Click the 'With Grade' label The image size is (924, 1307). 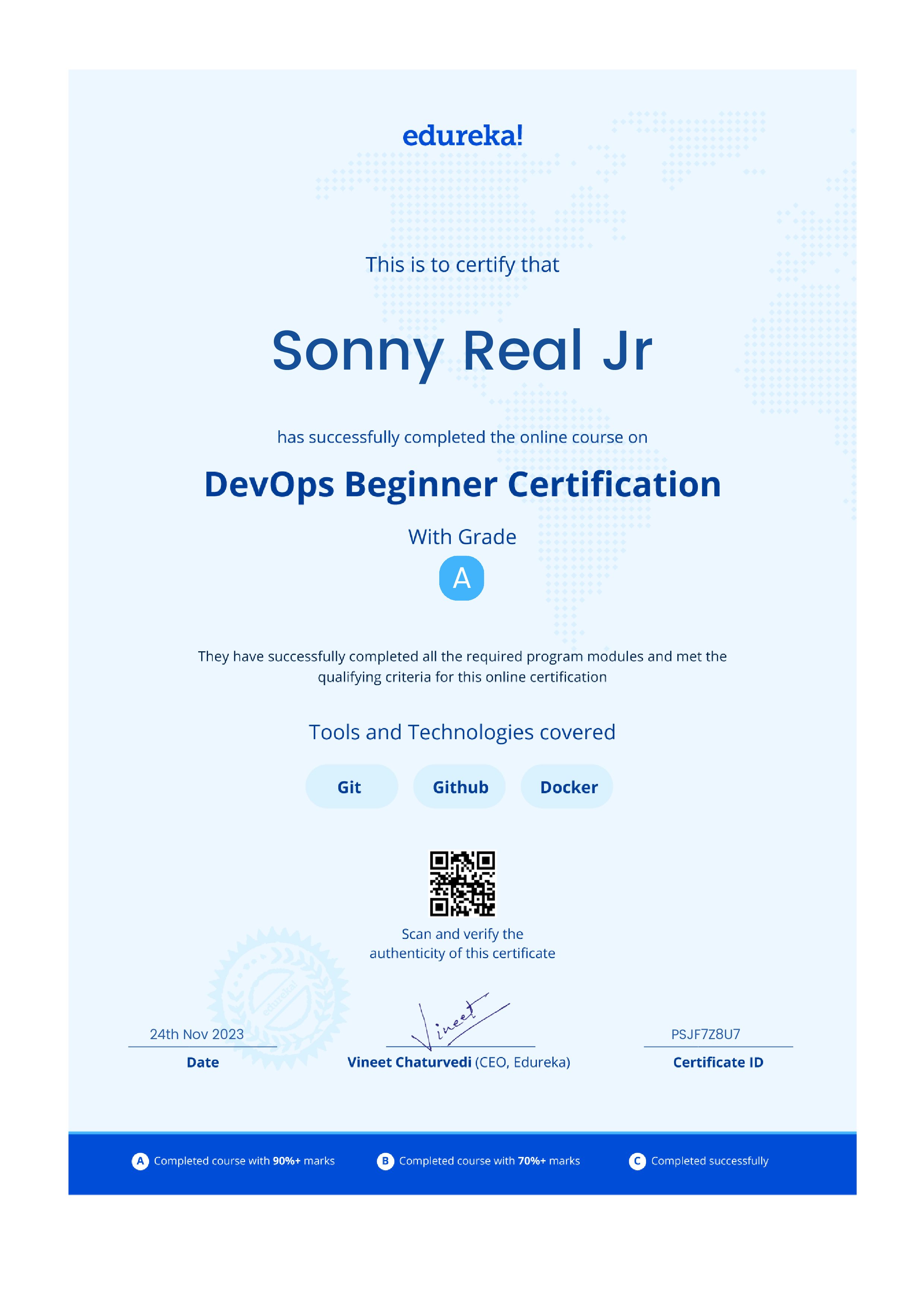tap(462, 537)
